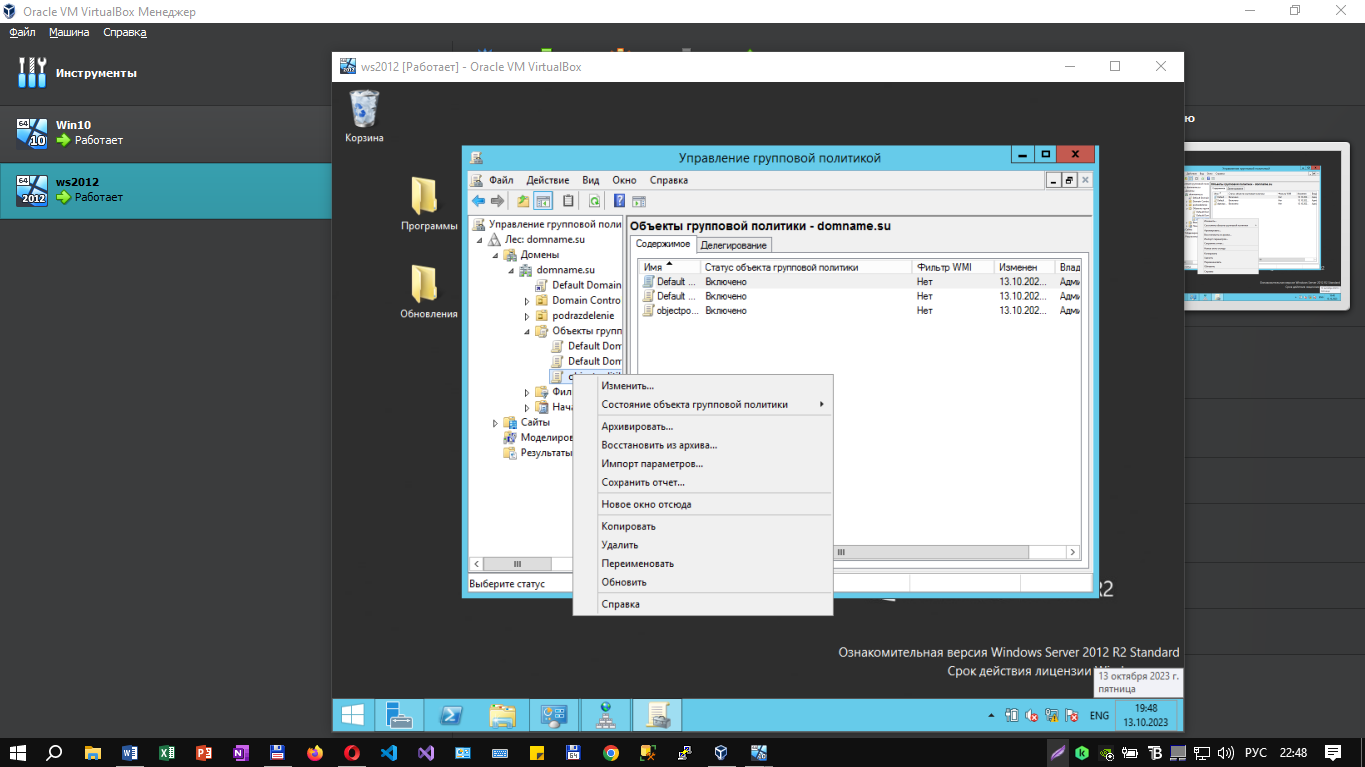Click the clipboard icon in the GPMC toolbar
Viewport: 1365px width, 767px height.
click(568, 201)
